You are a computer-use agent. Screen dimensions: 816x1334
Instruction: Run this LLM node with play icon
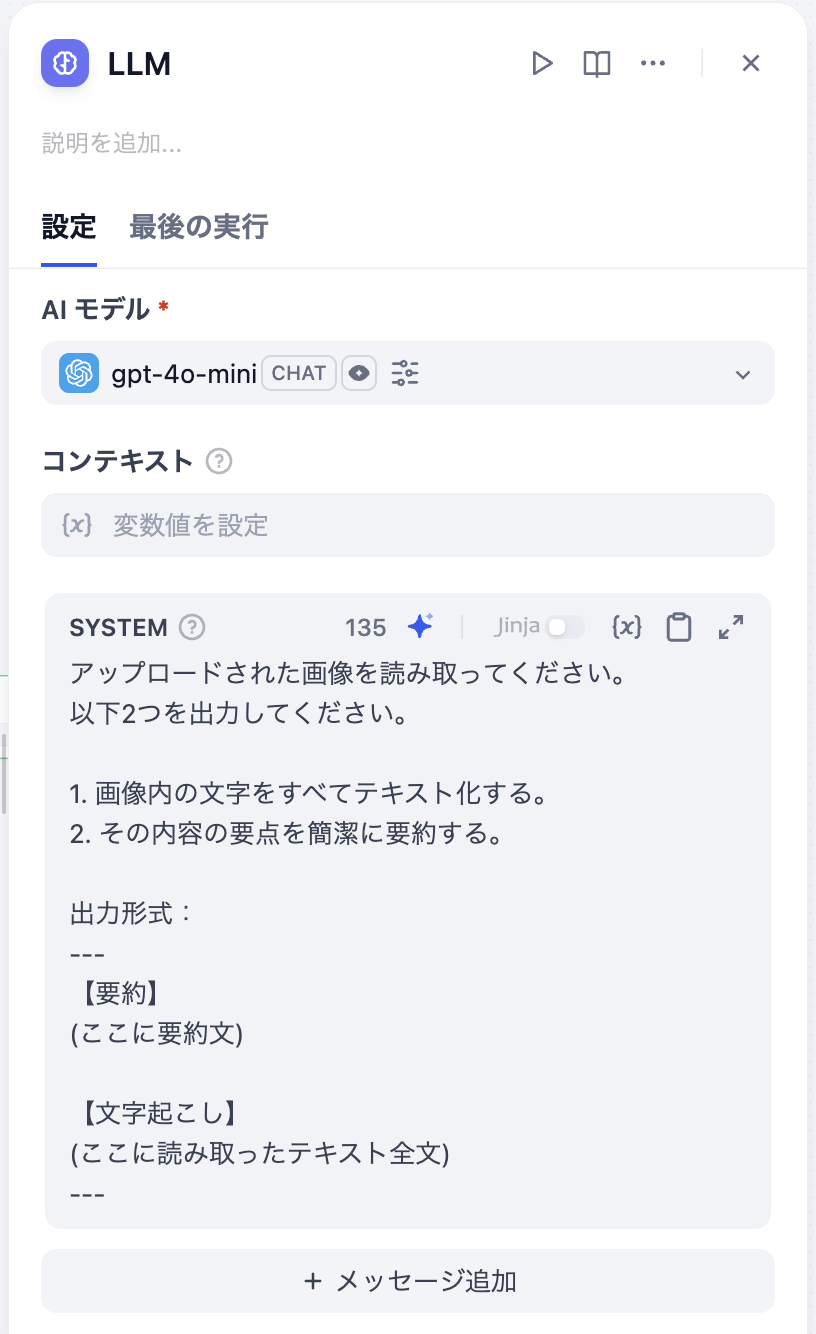coord(542,64)
